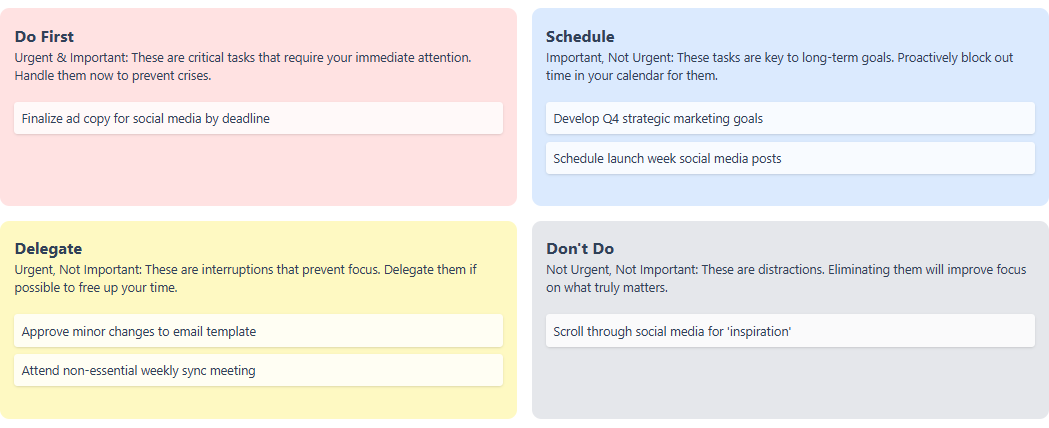
Task: Click the 'Delegate' quadrant heading
Action: click(x=48, y=249)
